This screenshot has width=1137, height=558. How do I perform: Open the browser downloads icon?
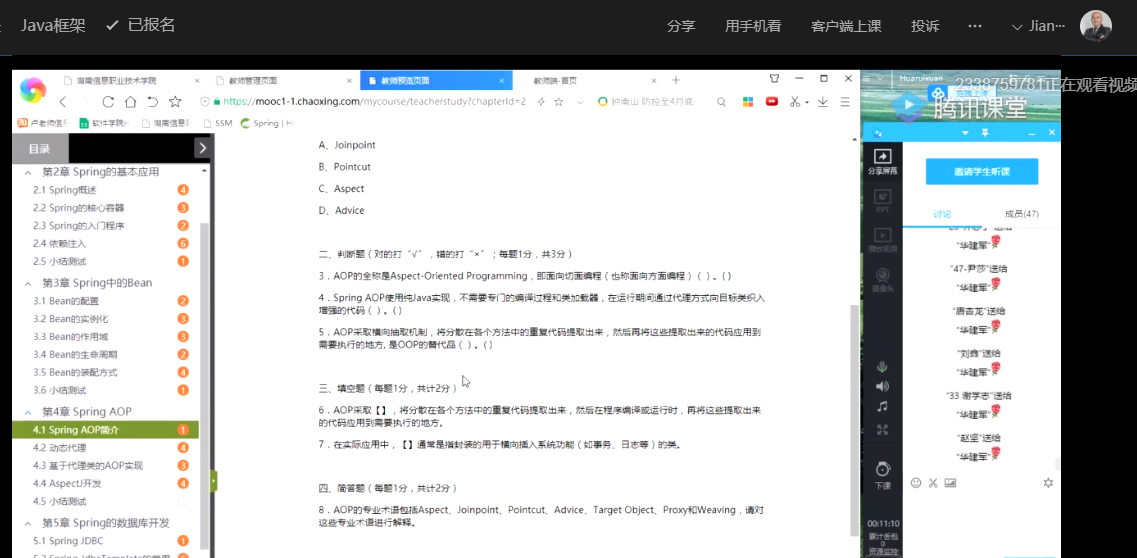coord(823,102)
